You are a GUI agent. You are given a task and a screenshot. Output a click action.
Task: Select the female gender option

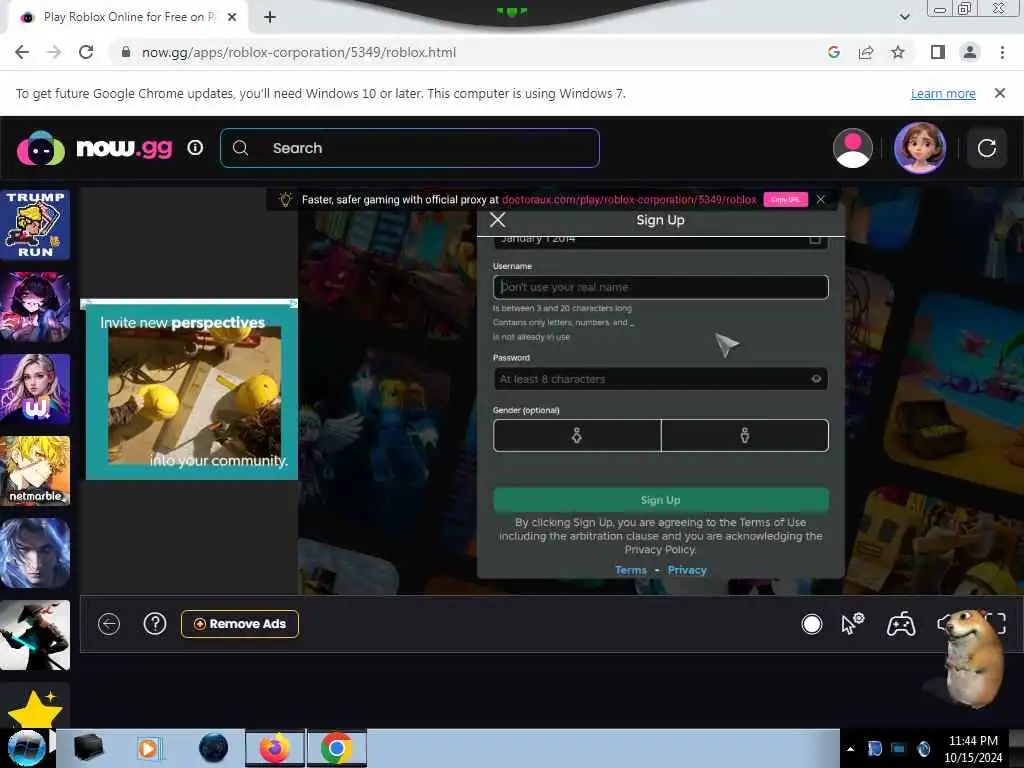[x=577, y=436]
